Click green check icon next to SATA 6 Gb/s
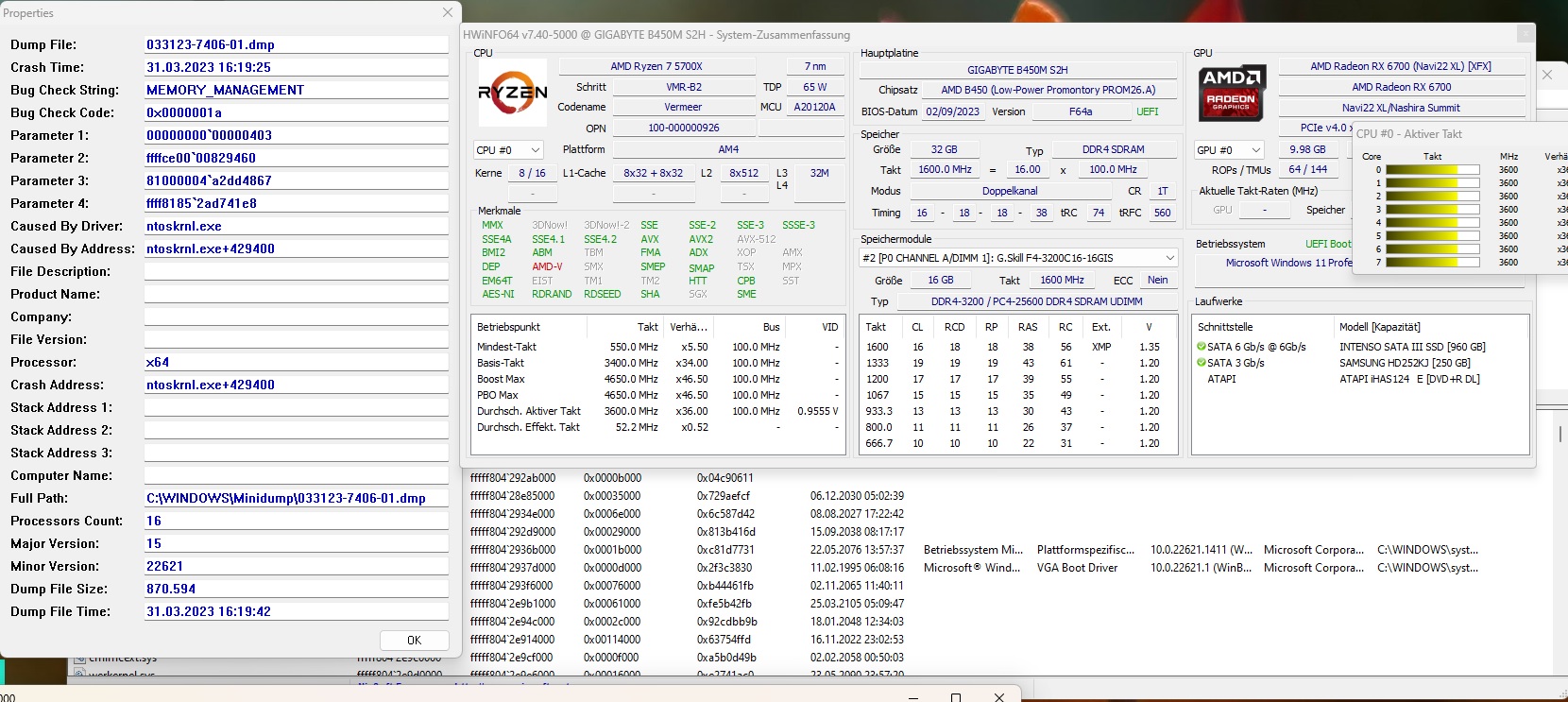 (1202, 347)
